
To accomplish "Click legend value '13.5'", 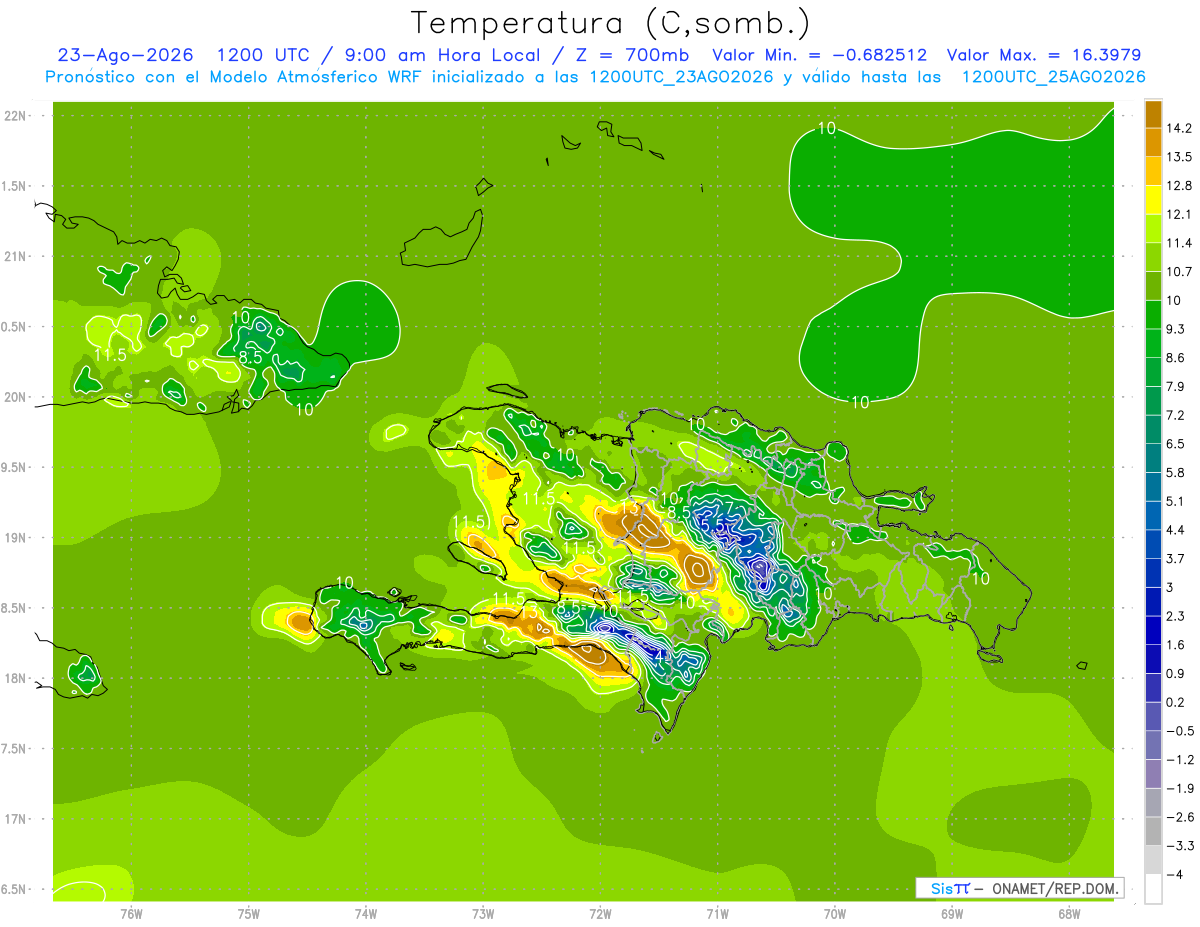I will coord(1179,157).
